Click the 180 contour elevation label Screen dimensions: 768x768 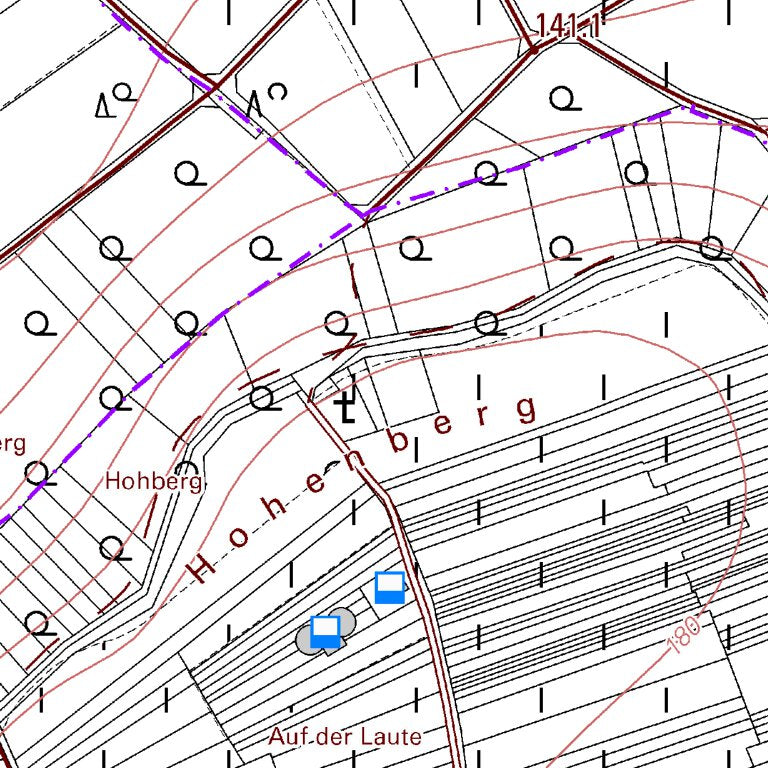[686, 632]
